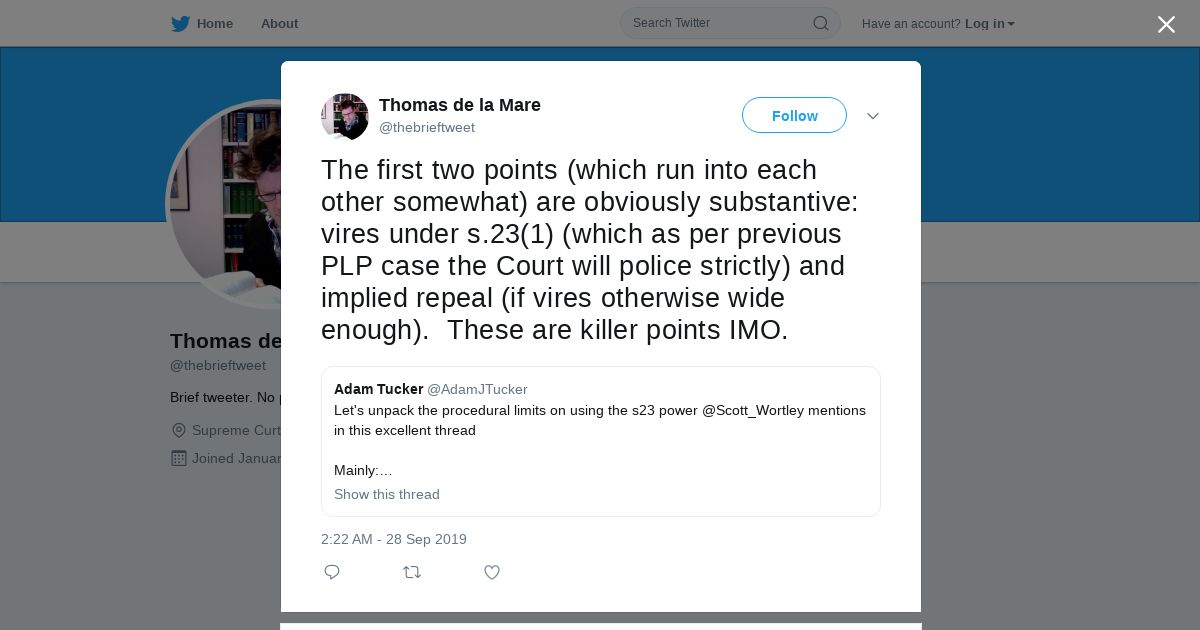This screenshot has width=1200, height=630.
Task: Reply to the tweet via speech bubble icon
Action: [x=332, y=572]
